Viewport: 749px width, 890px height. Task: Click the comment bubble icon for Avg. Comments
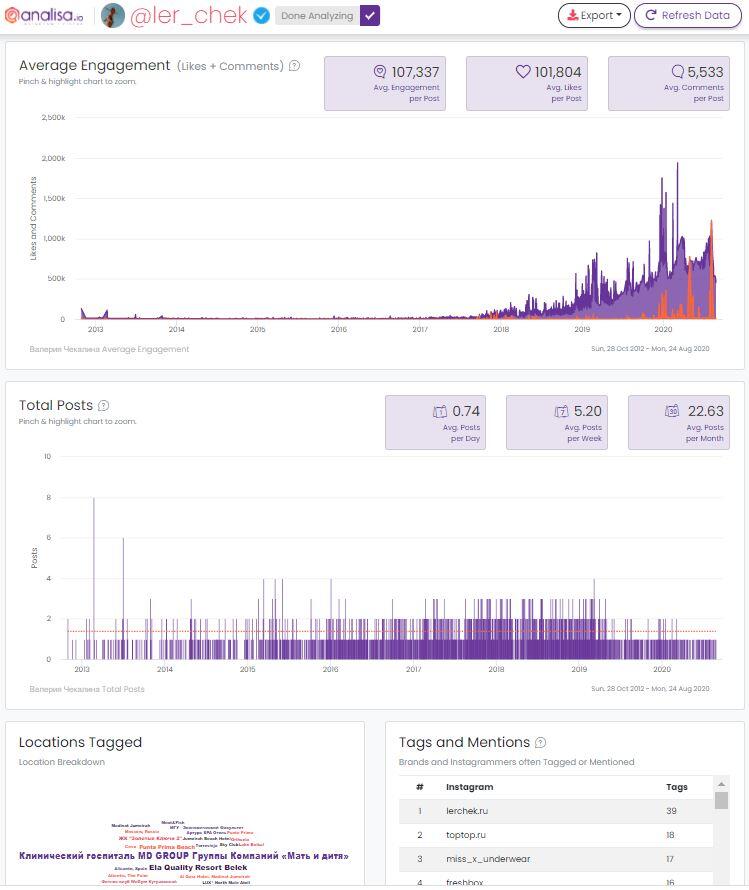click(x=678, y=72)
